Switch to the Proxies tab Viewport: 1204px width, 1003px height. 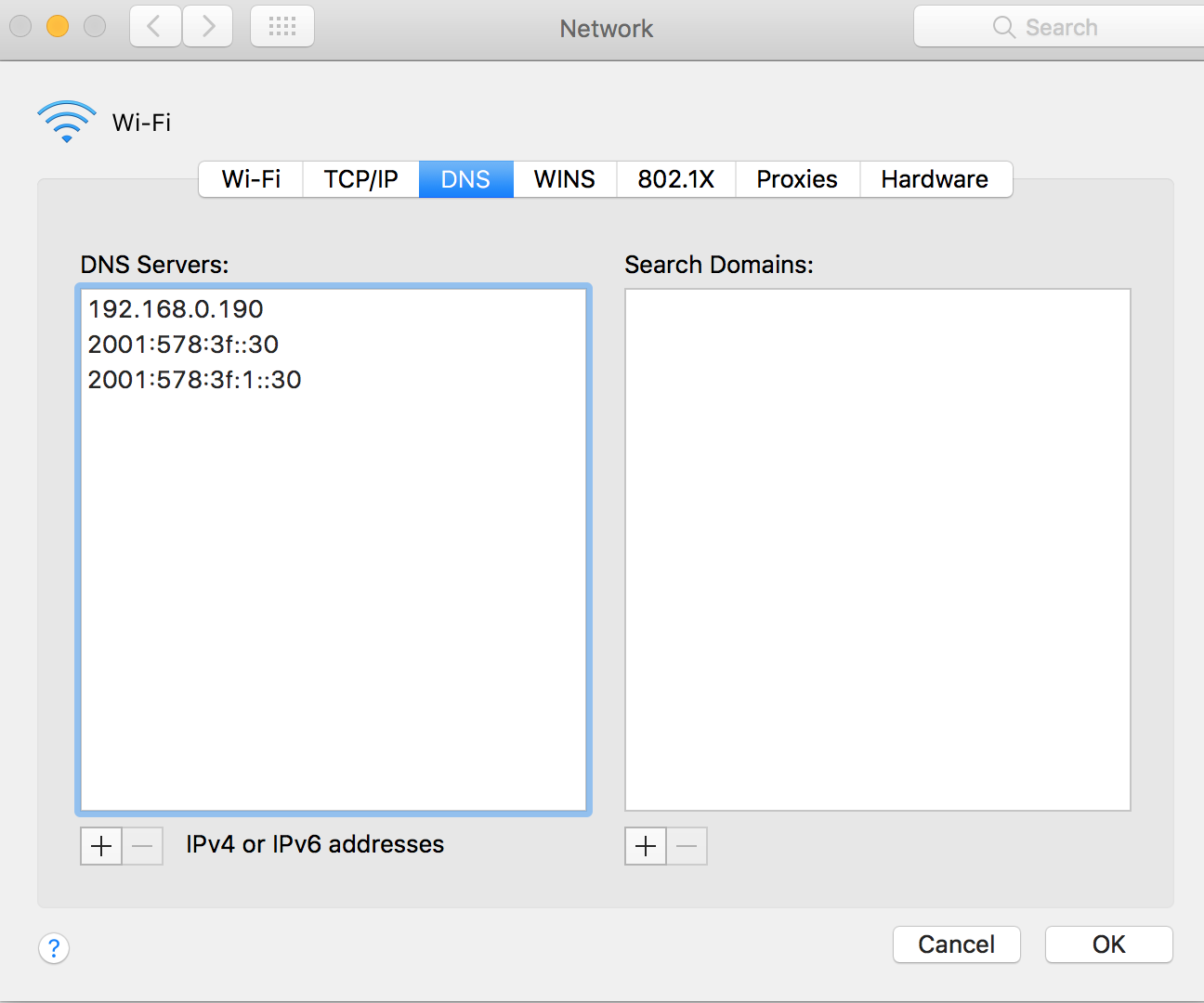click(x=797, y=179)
